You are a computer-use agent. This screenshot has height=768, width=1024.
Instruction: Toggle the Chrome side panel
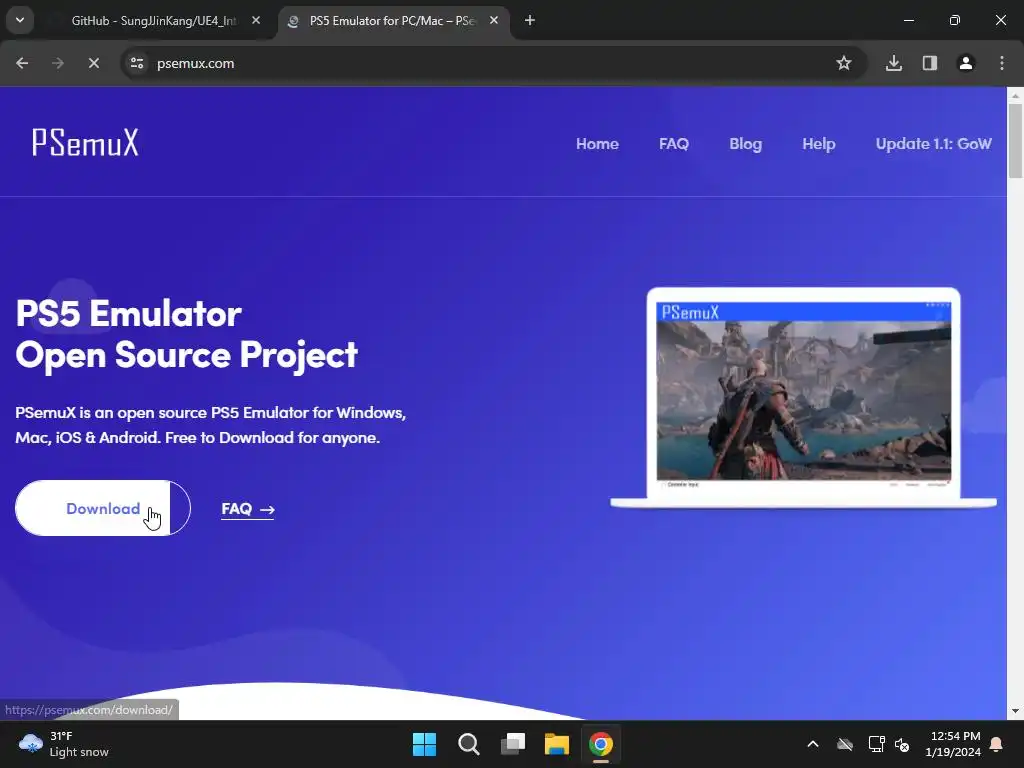(x=930, y=63)
